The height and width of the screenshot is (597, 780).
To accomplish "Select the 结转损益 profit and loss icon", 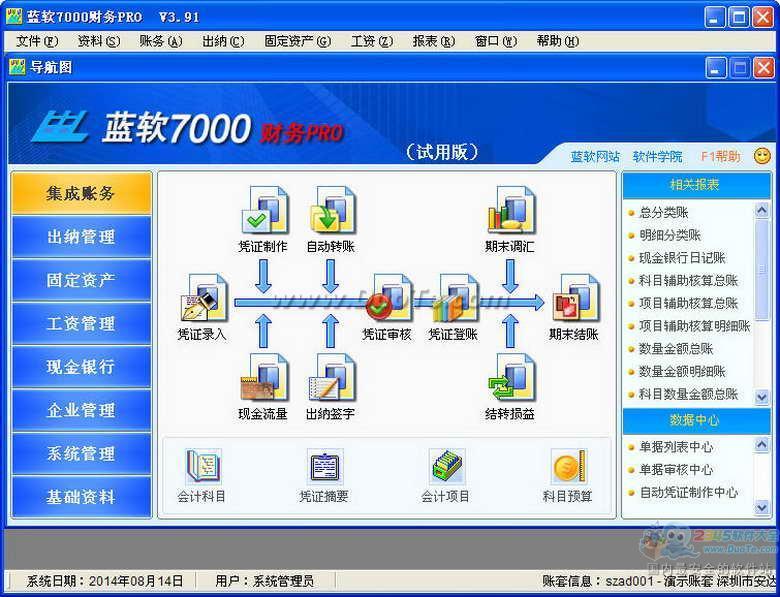I will pos(510,378).
